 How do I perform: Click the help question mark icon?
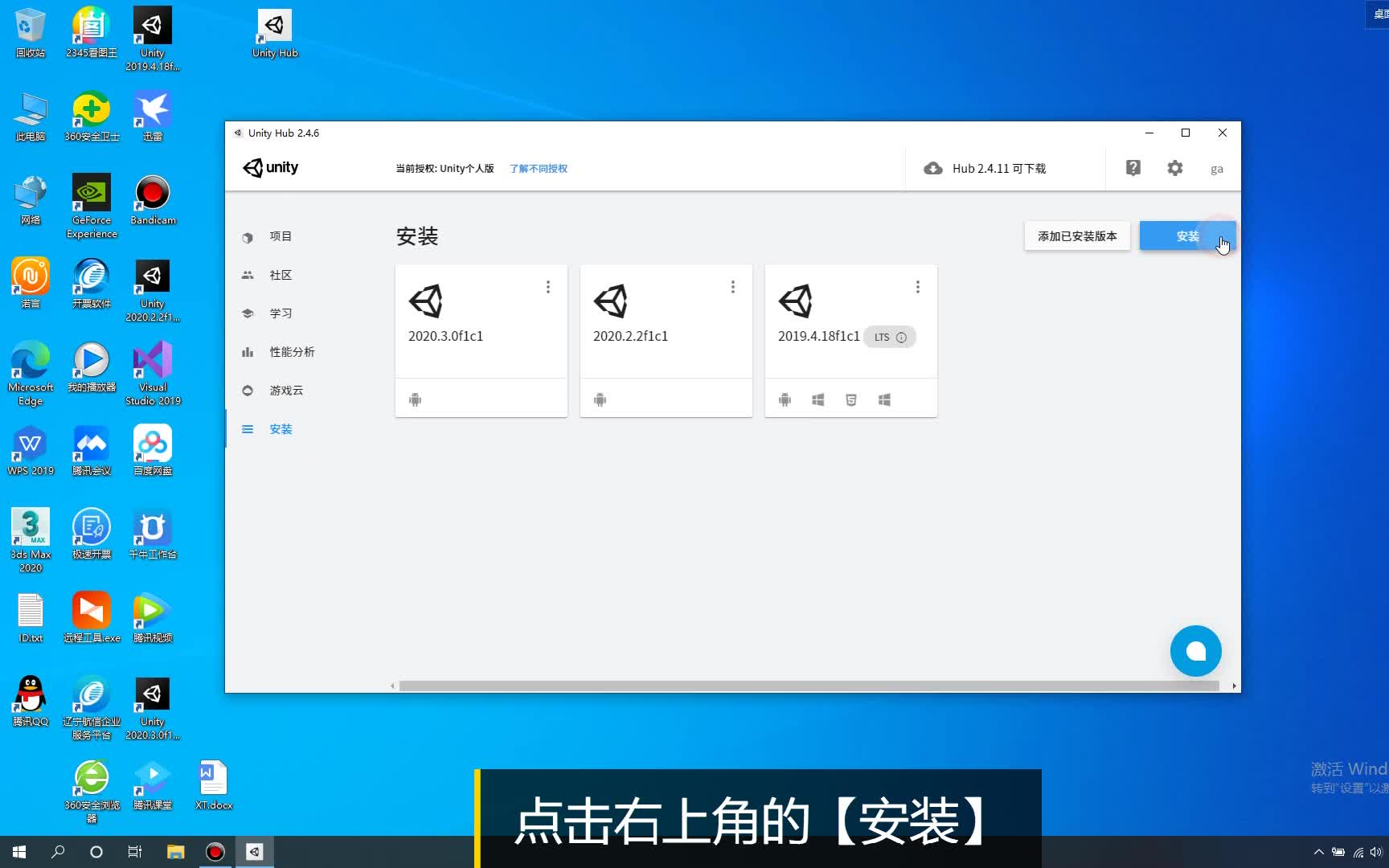click(x=1133, y=168)
